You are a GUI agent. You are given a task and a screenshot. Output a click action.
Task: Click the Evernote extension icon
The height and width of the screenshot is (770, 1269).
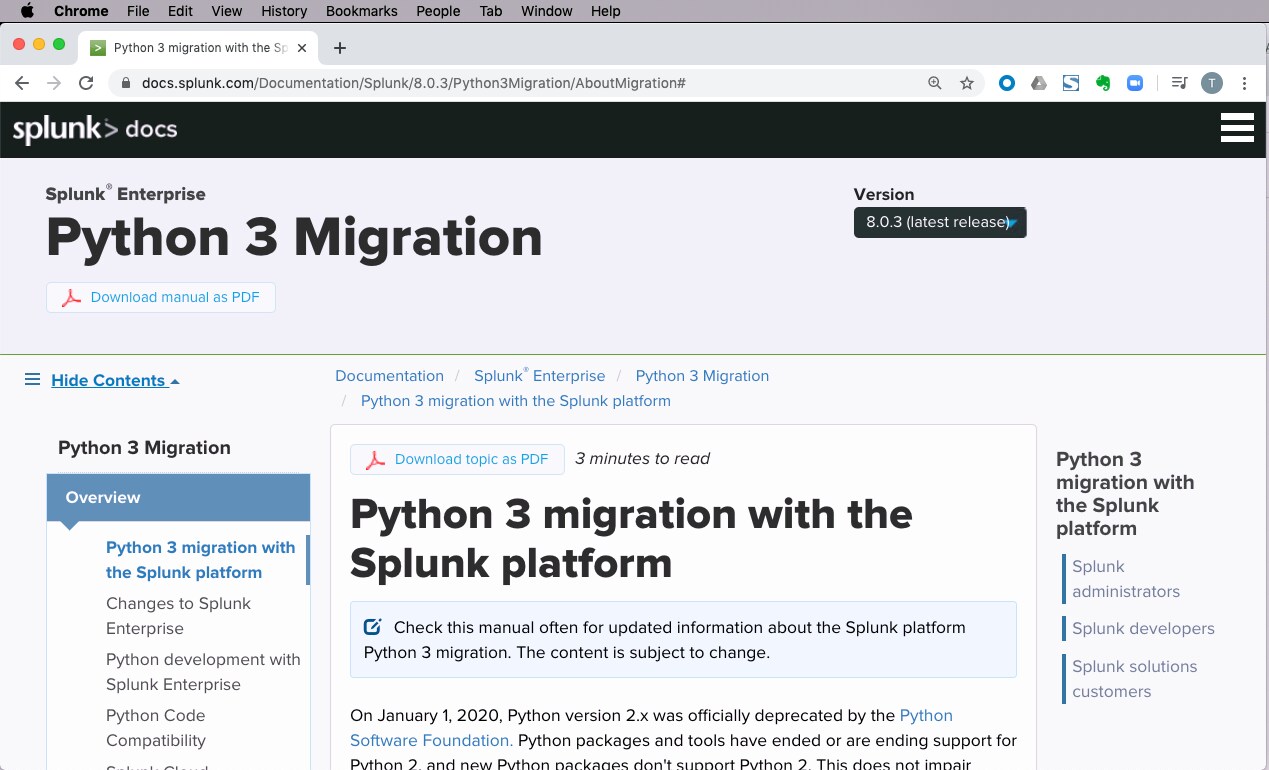(x=1103, y=83)
